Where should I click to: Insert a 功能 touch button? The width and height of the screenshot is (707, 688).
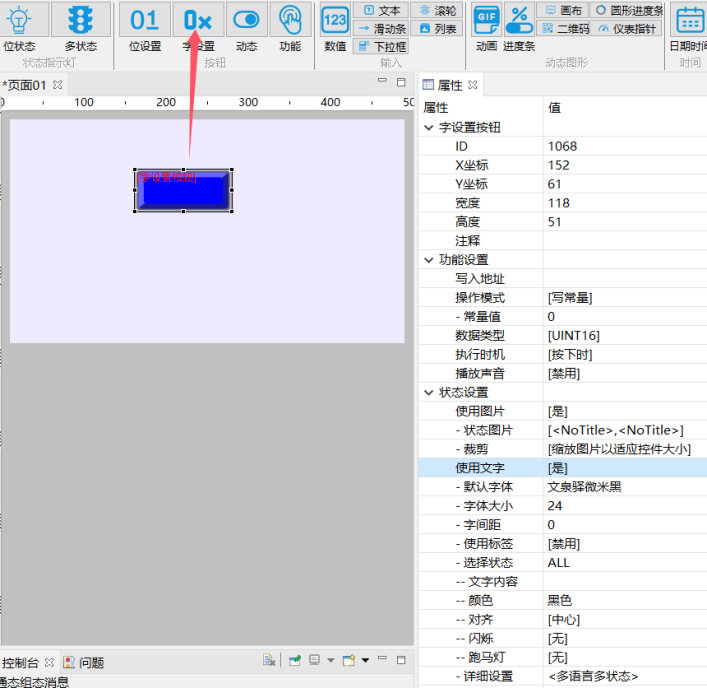click(290, 27)
